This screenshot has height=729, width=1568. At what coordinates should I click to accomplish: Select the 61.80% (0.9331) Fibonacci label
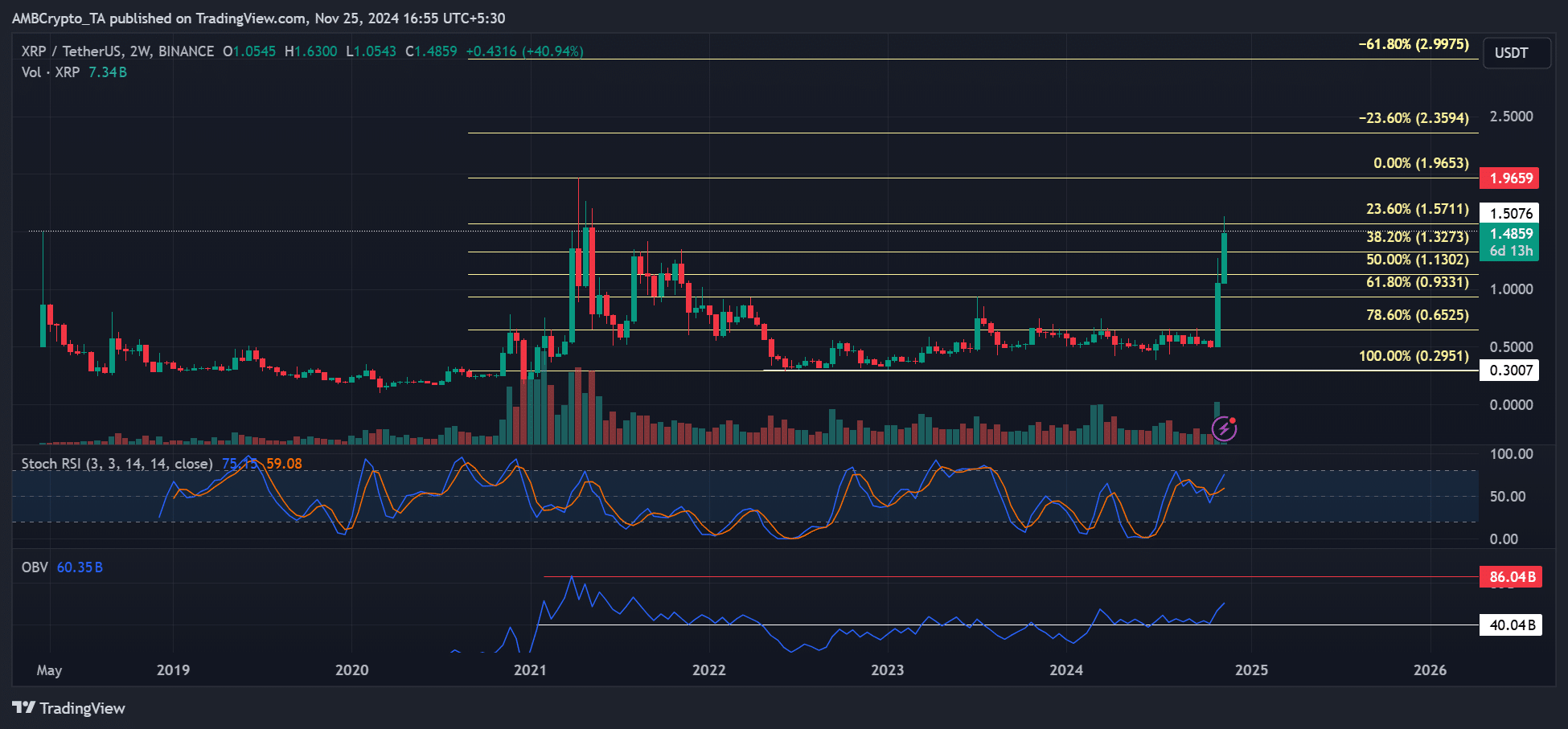point(1418,282)
